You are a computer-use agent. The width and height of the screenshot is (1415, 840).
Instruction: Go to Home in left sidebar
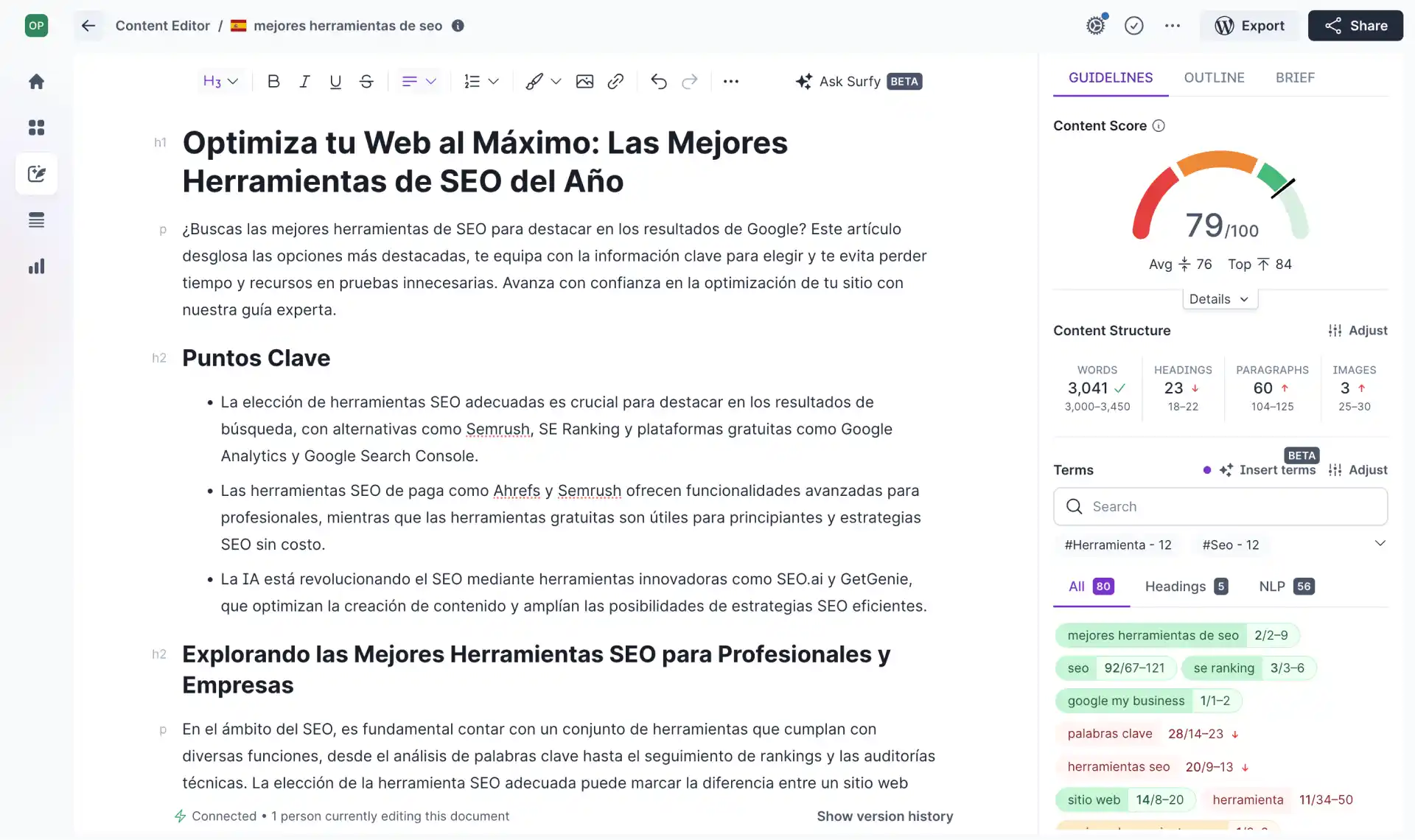click(x=36, y=81)
